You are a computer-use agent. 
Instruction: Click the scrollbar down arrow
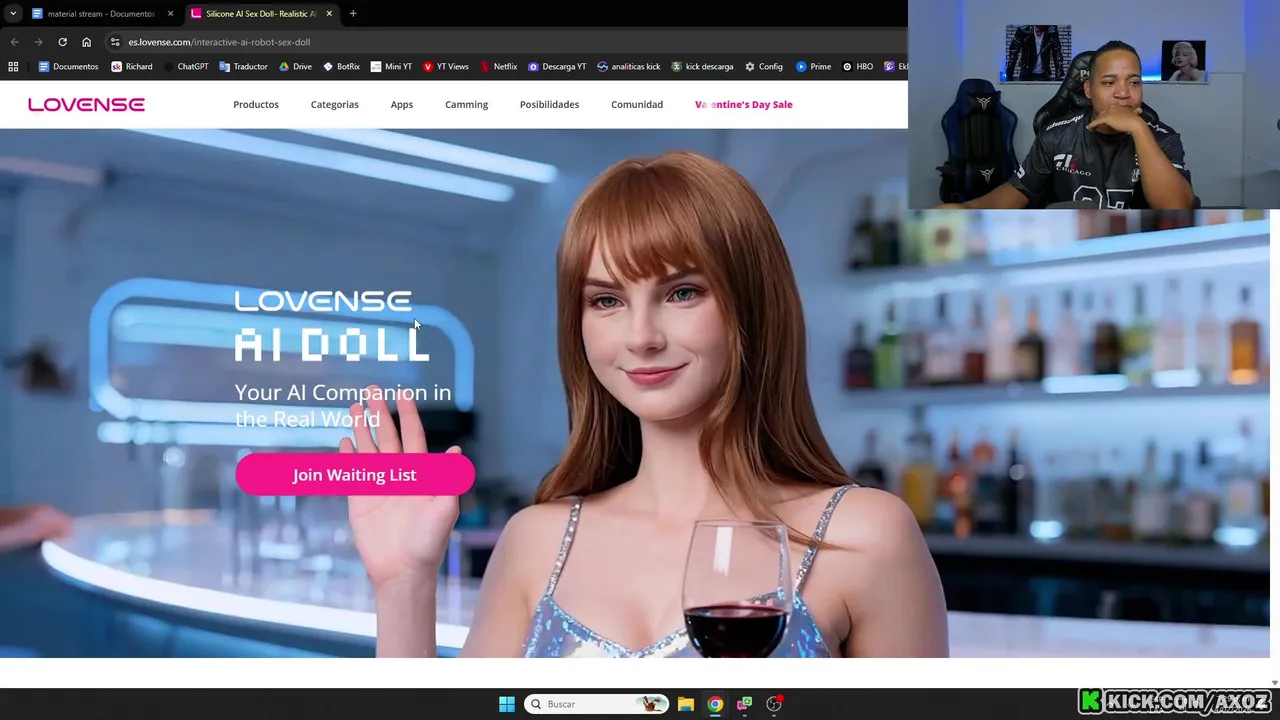[1274, 683]
